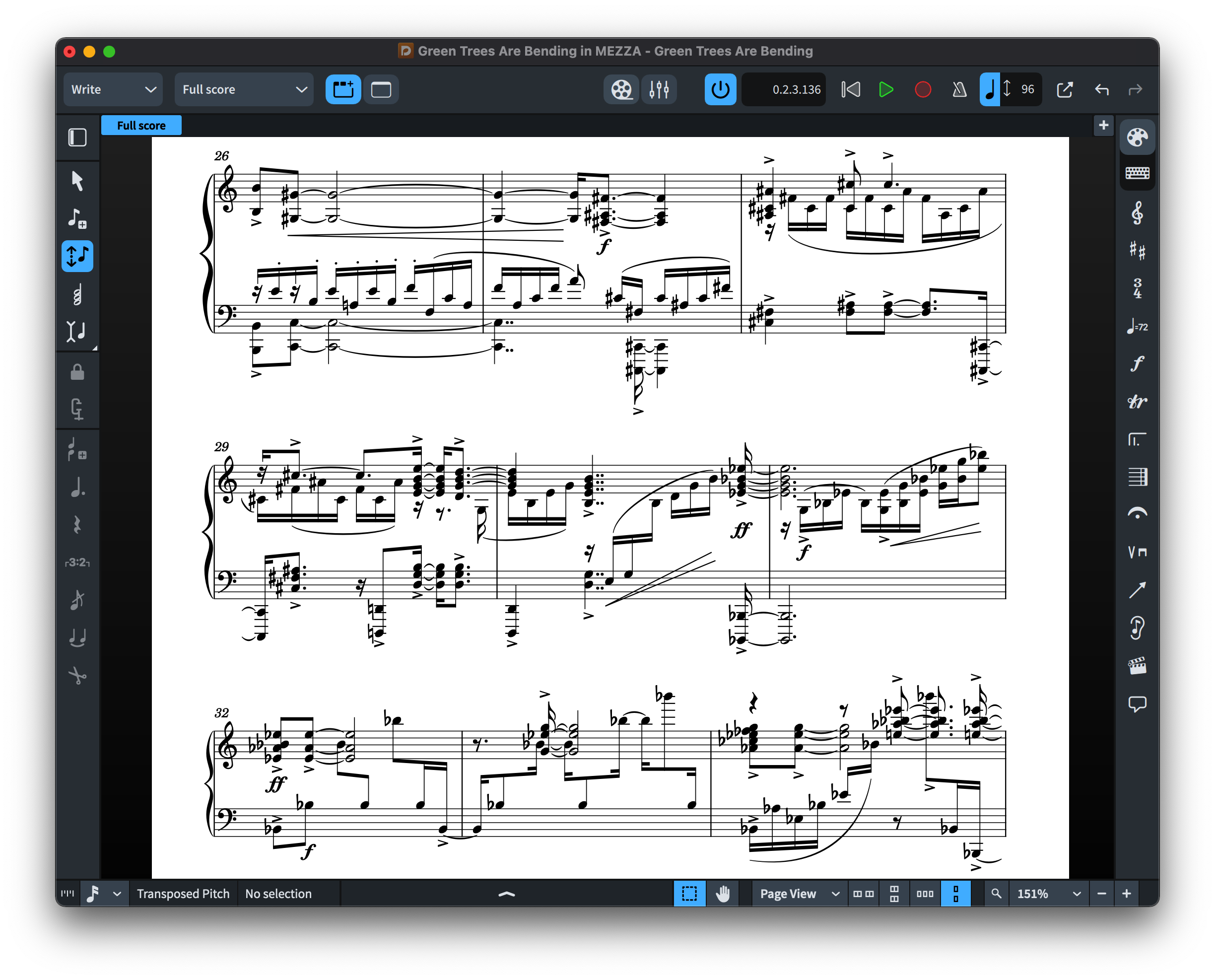Show tabs bar toggle button
Screen dimensions: 1215x980
point(343,89)
